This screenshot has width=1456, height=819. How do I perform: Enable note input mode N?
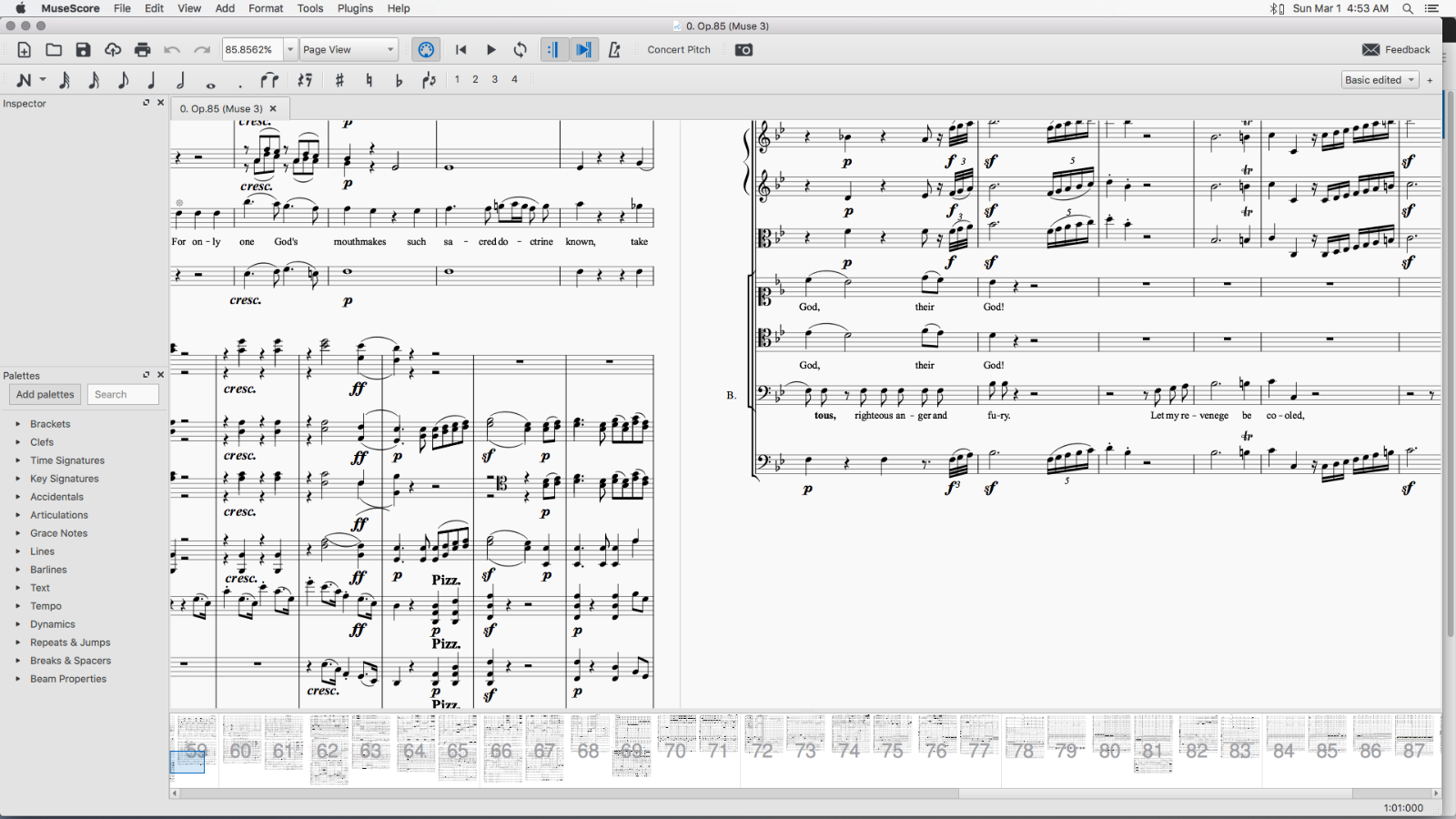(x=24, y=80)
